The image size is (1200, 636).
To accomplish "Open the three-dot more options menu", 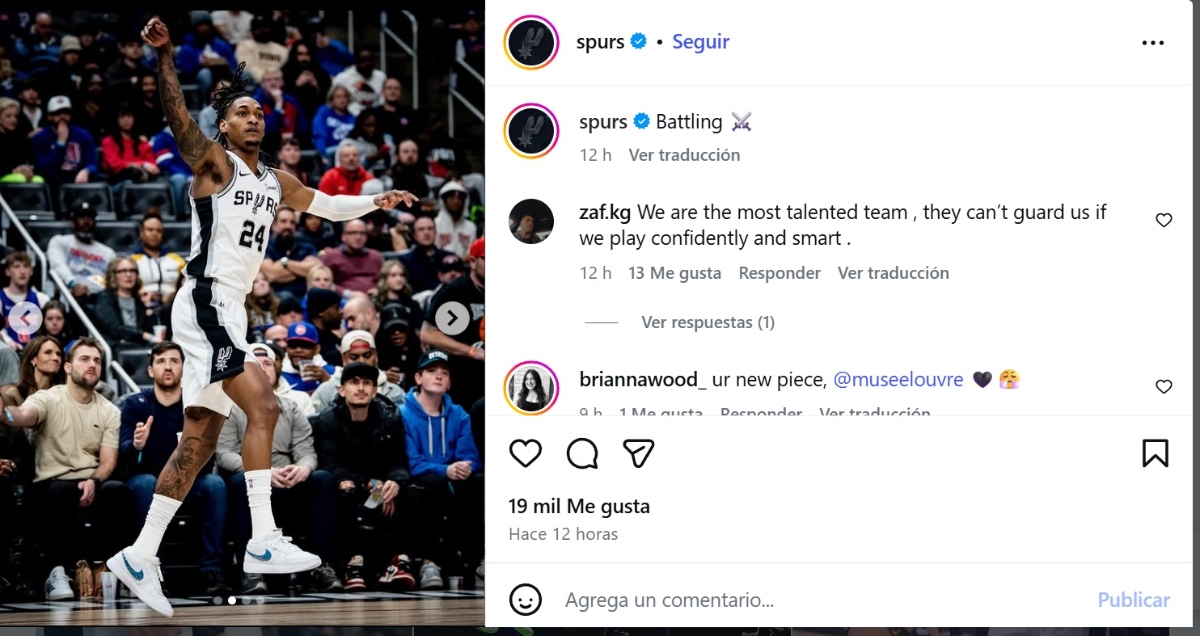I will point(1153,43).
